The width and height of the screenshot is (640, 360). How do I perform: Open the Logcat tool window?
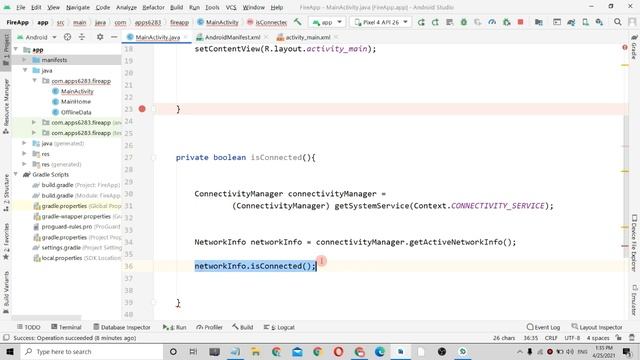tap(279, 327)
